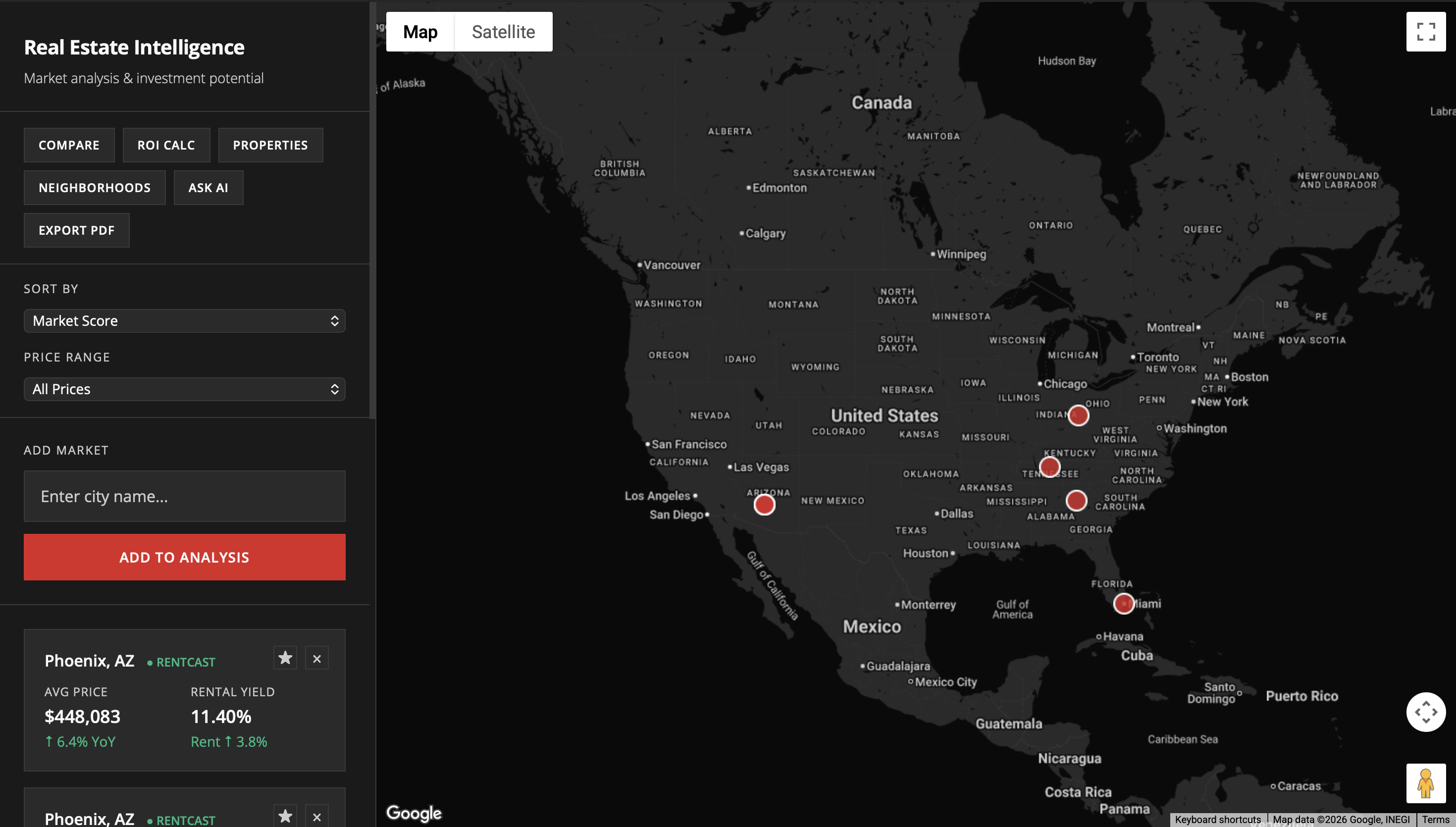The width and height of the screenshot is (1456, 827).
Task: Open the Properties panel
Action: (270, 145)
